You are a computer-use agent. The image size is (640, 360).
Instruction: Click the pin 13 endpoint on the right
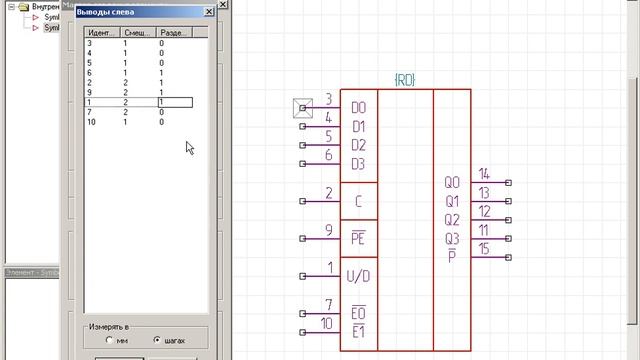point(508,201)
